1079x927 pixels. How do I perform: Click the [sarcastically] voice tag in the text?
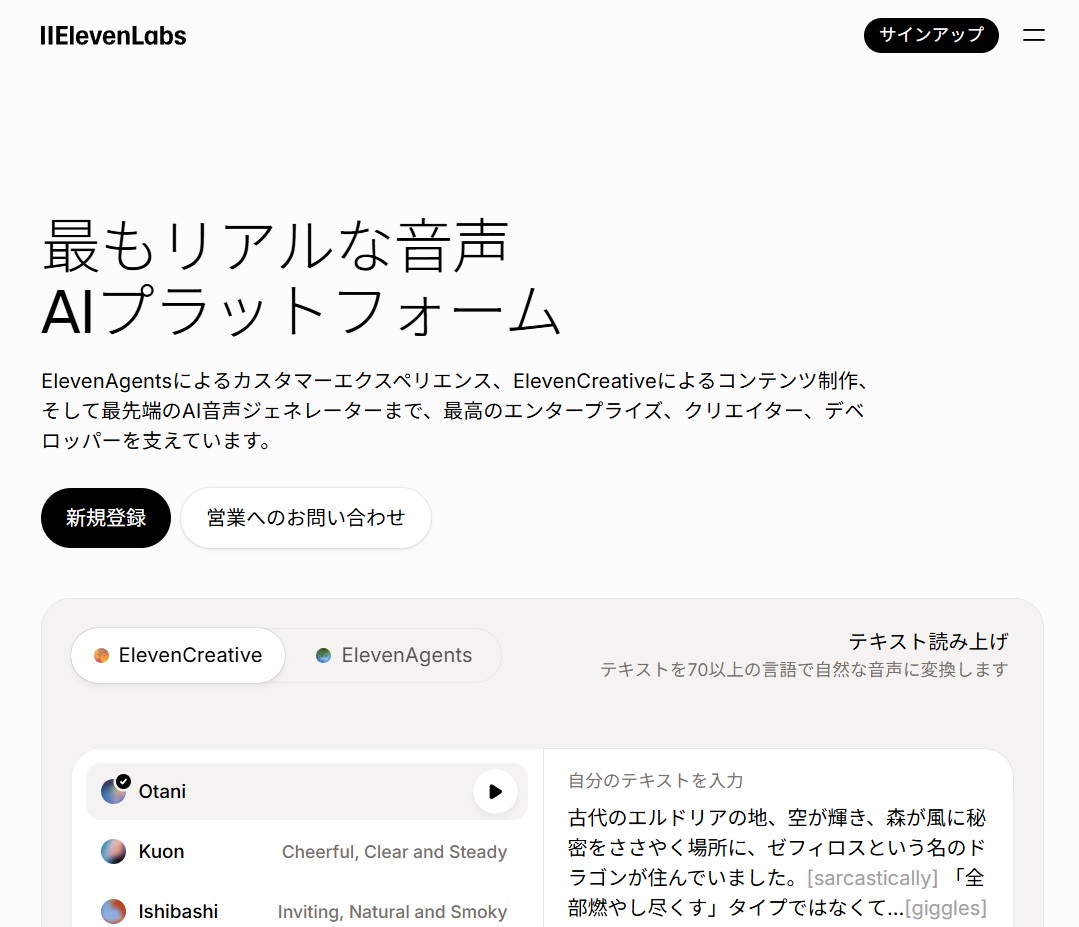pyautogui.click(x=872, y=878)
